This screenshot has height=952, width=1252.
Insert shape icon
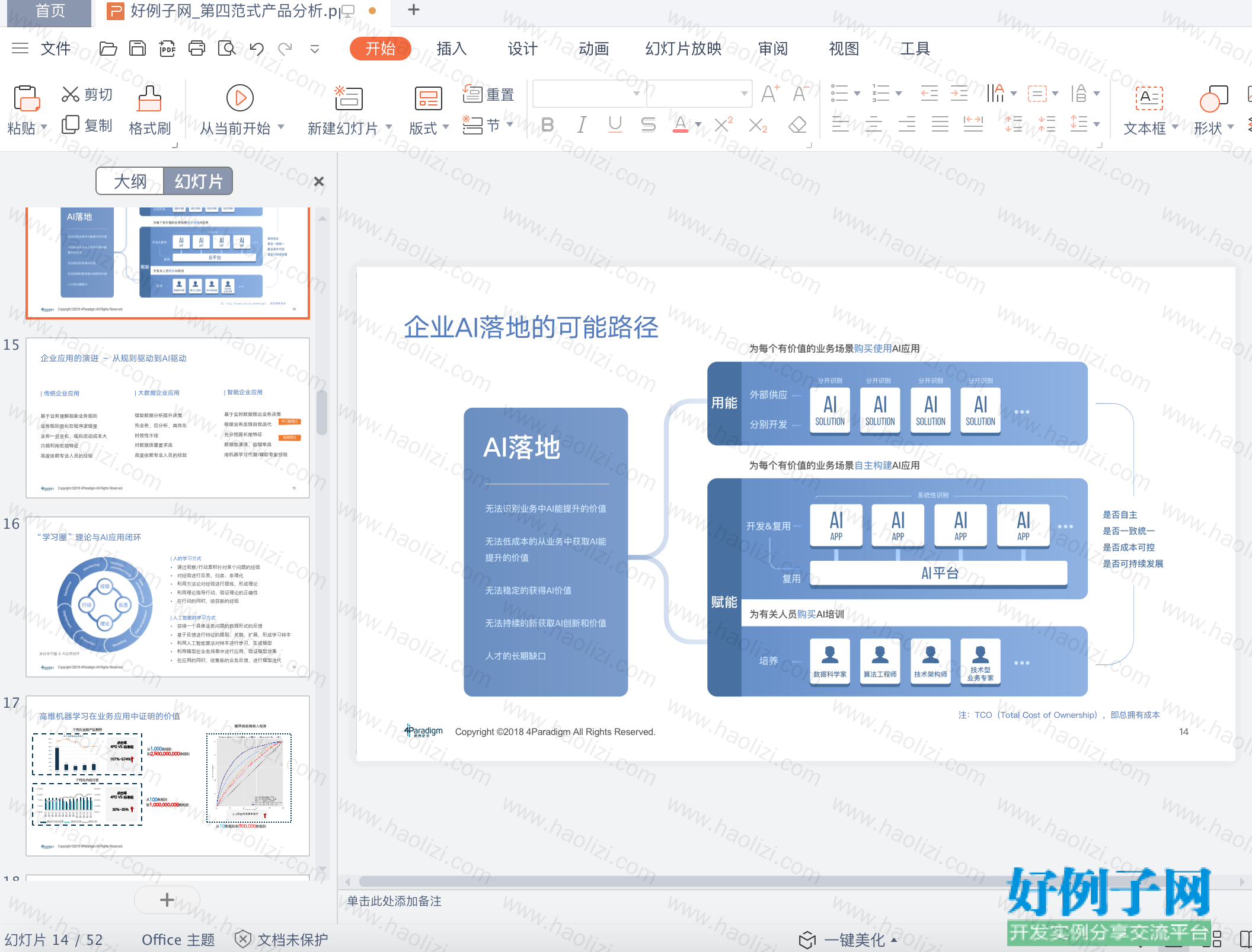(1213, 98)
